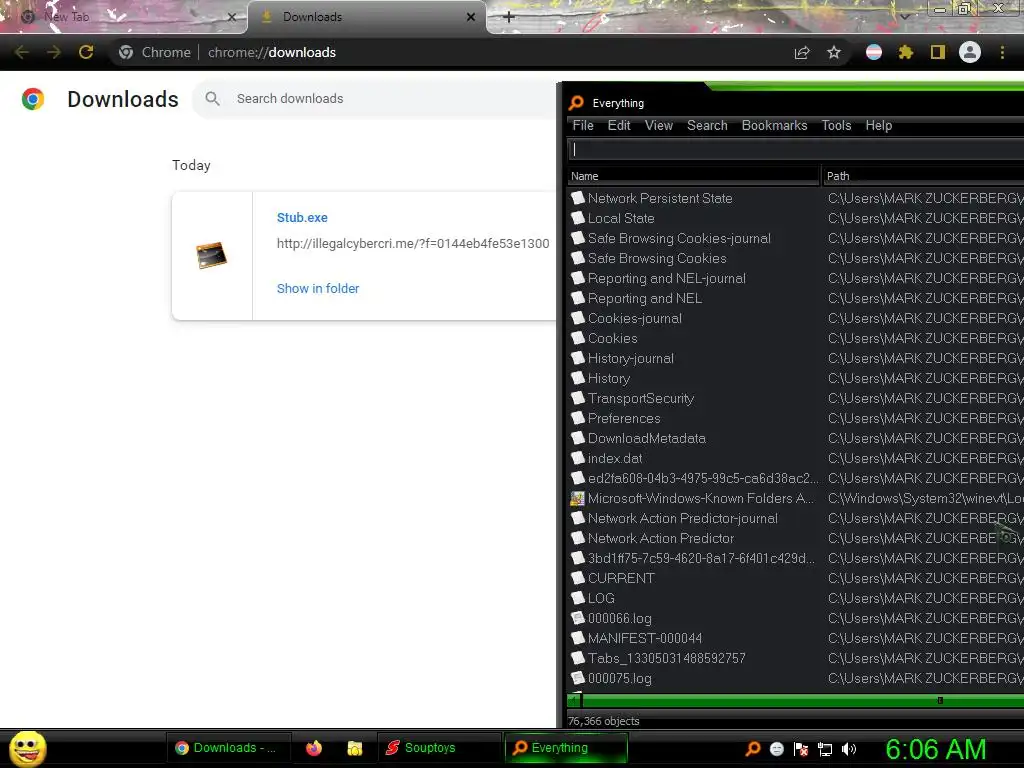The image size is (1024, 768).
Task: Switch to the New Tab tab
Action: click(x=124, y=17)
